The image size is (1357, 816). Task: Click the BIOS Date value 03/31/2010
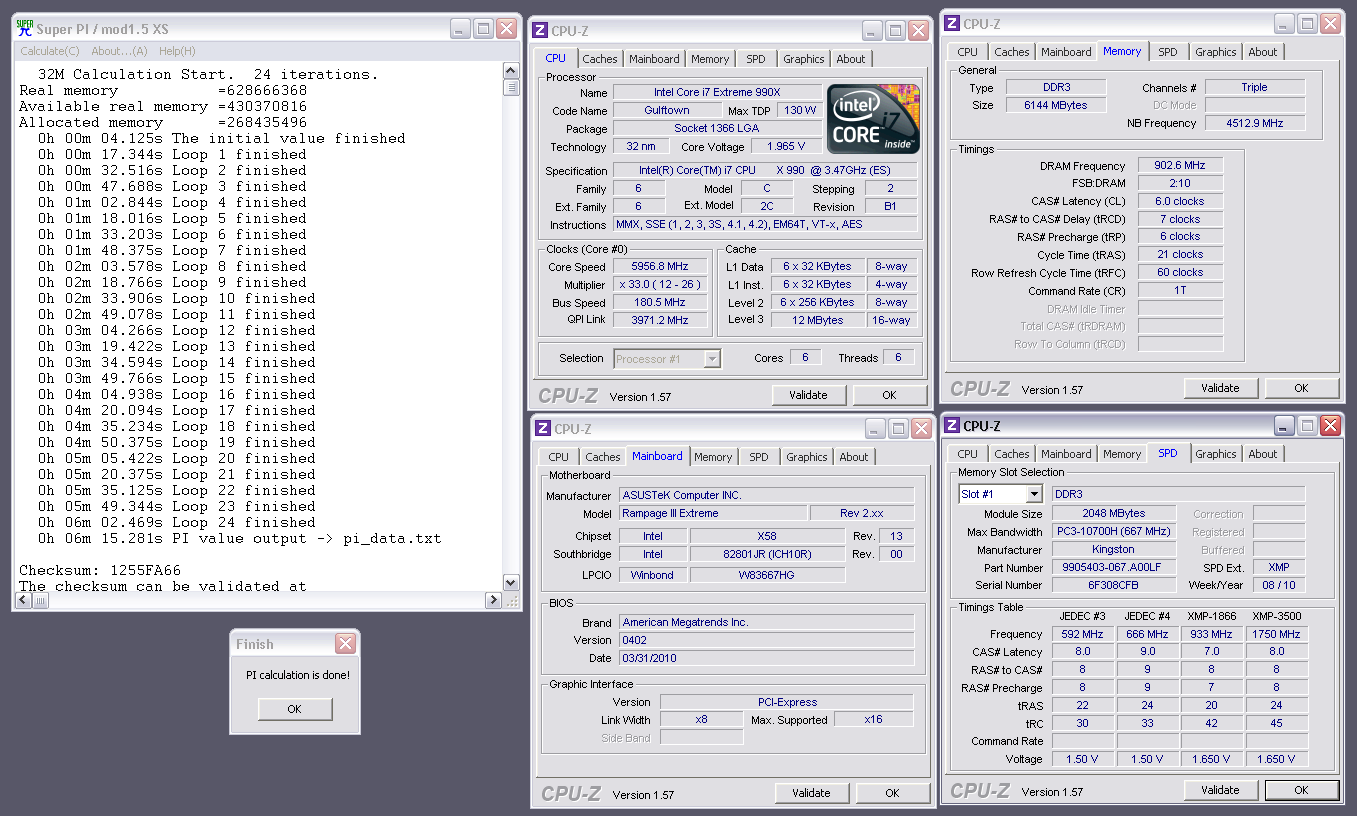point(766,658)
